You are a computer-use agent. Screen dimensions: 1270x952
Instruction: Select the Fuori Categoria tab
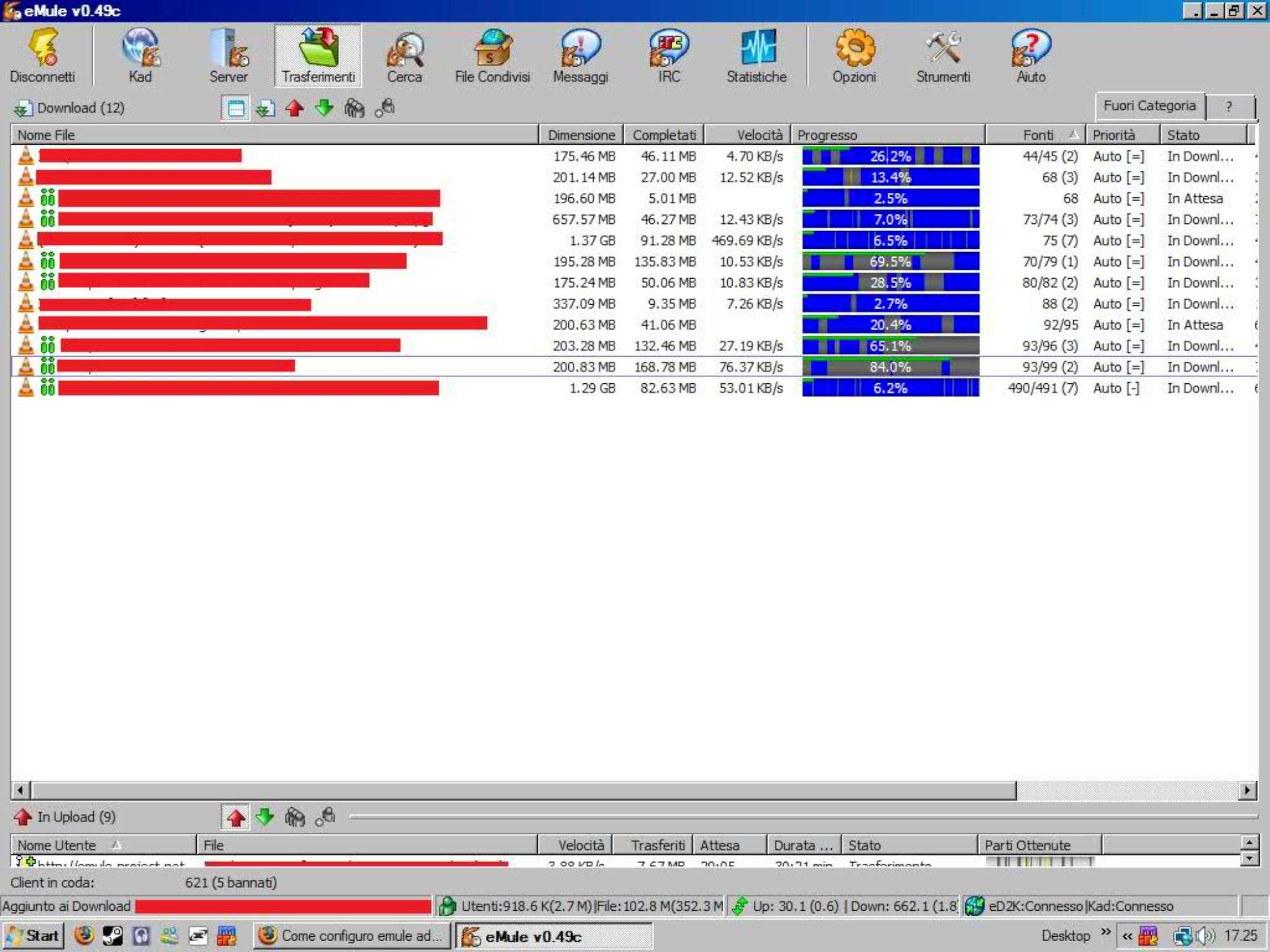pos(1149,106)
